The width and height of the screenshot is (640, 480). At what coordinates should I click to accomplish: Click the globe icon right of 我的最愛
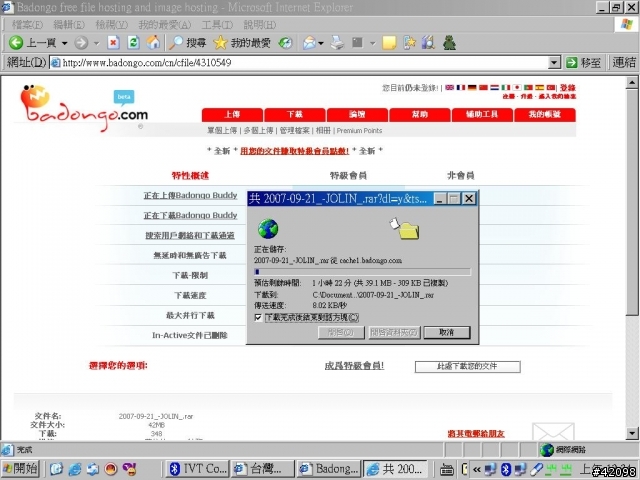[285, 42]
